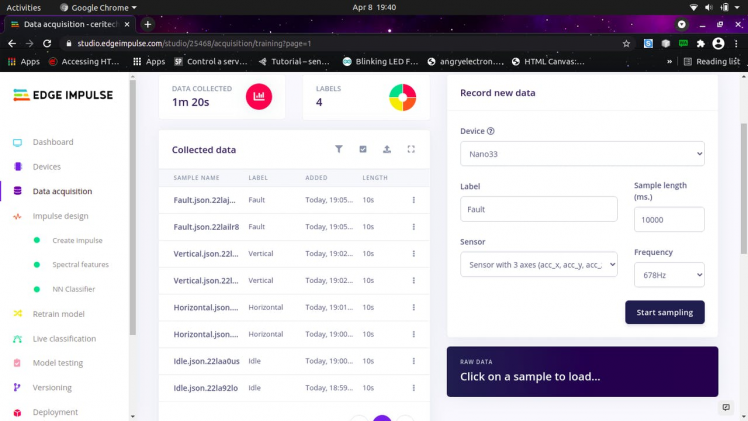Viewport: 748px width, 421px height.
Task: Open options for Horizontal sample added 19:00
Action: pos(414,334)
